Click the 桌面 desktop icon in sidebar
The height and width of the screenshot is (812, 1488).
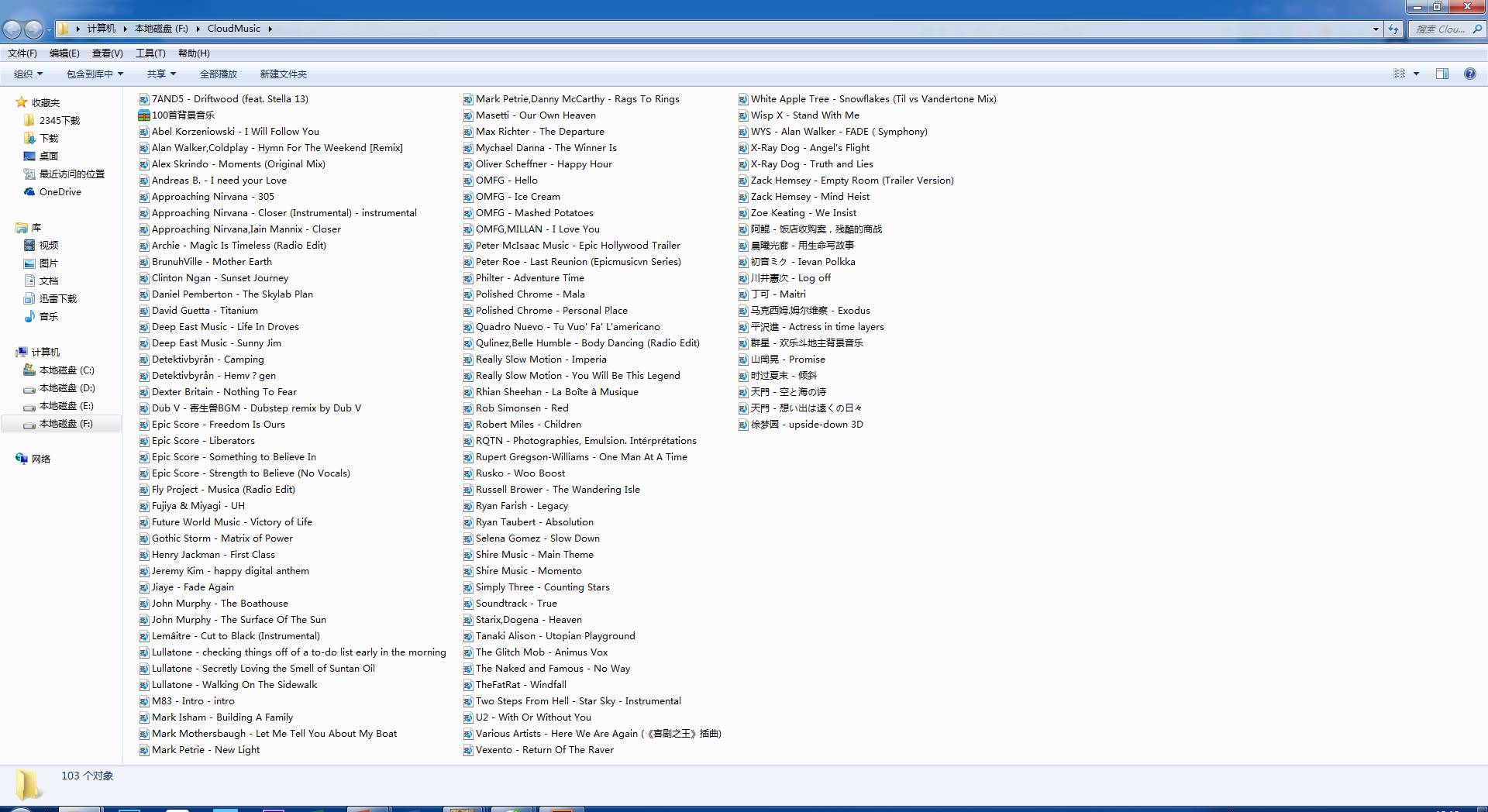29,157
